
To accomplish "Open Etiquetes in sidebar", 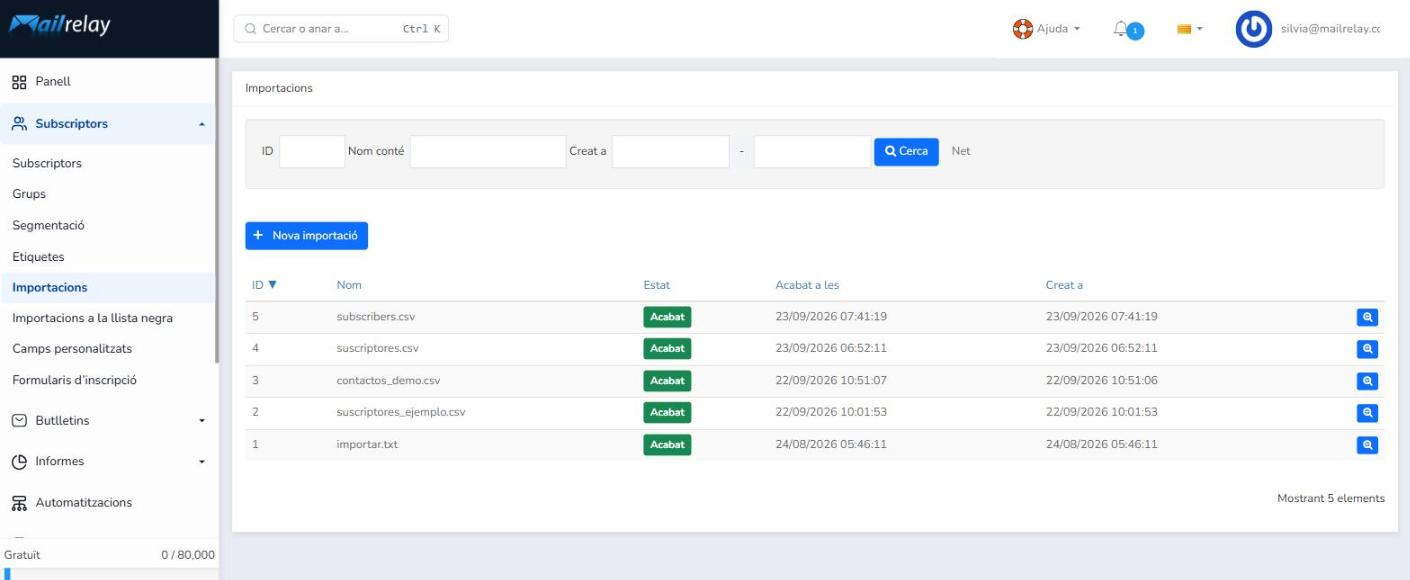I will [38, 257].
